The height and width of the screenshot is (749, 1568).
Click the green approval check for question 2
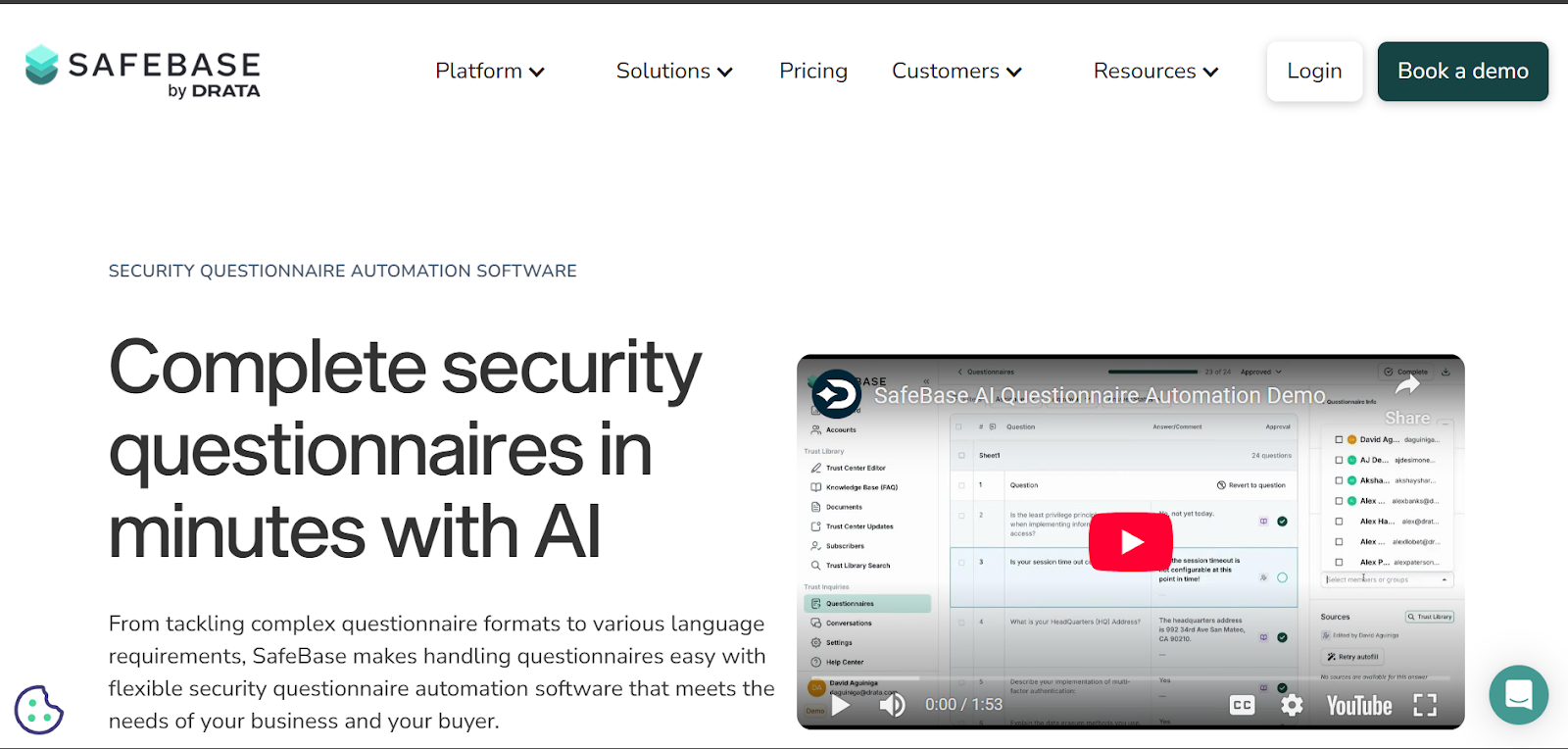pos(1282,522)
